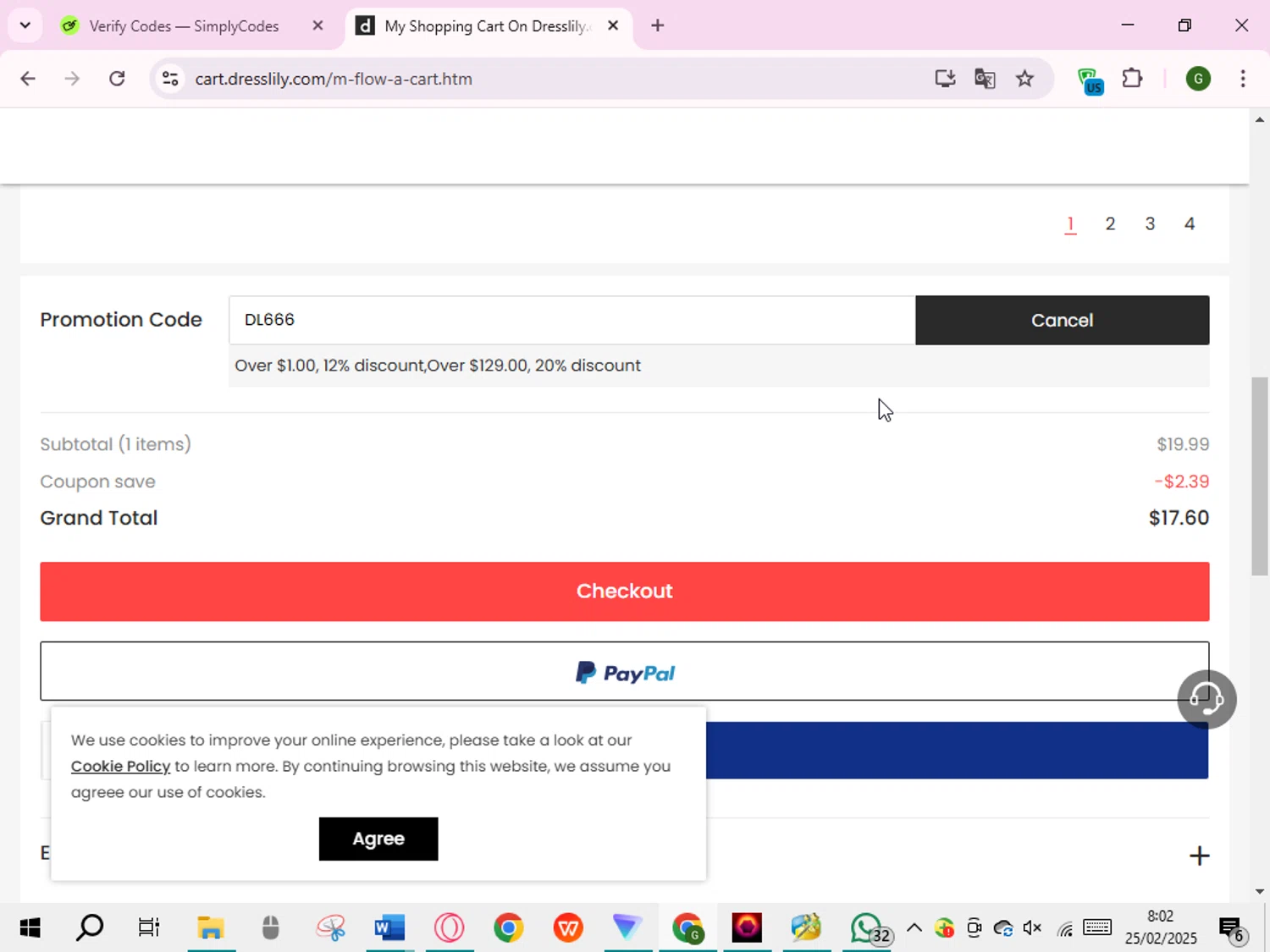Image resolution: width=1270 pixels, height=952 pixels.
Task: Open WhatsApp from the taskbar
Action: coord(868,928)
